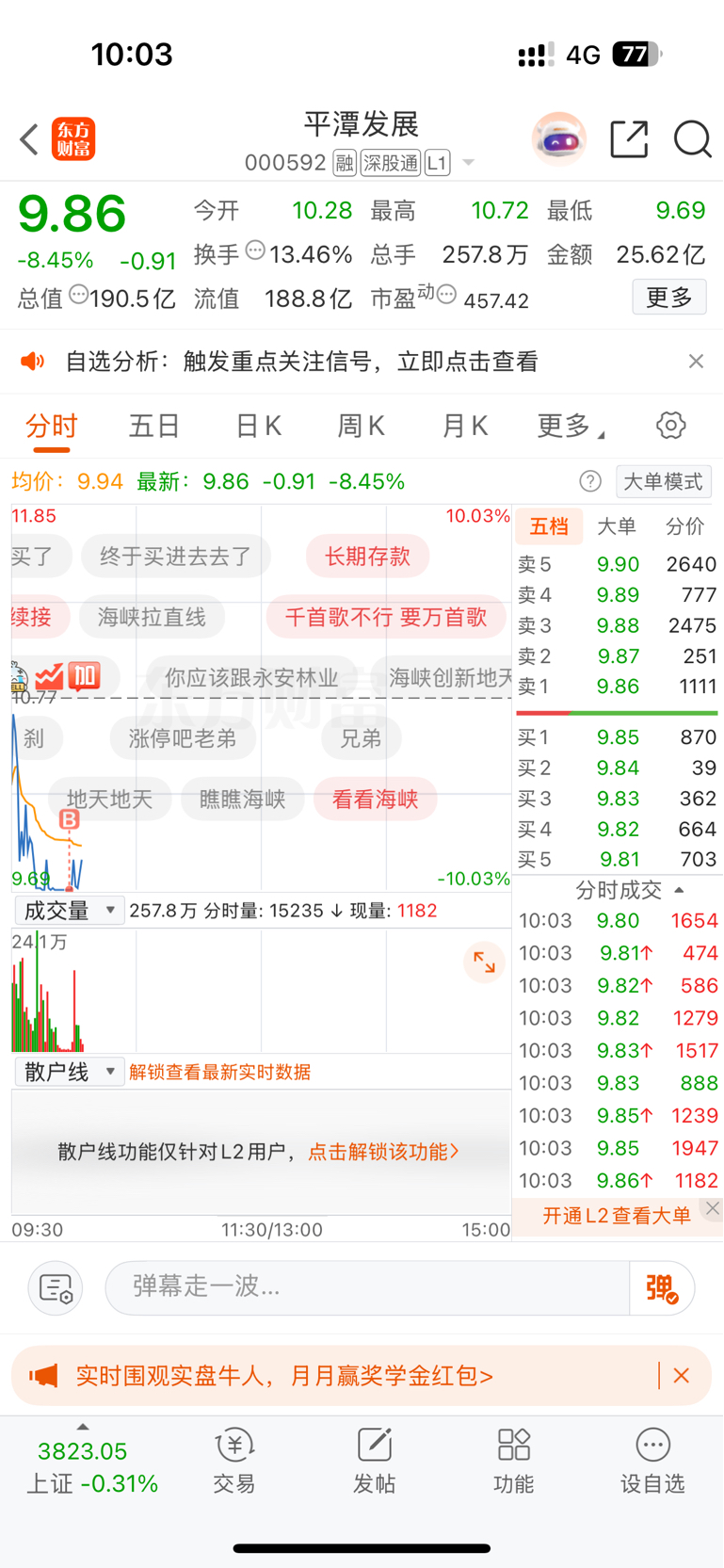Tap the 加 chart-add icon
724x1568 pixels.
coord(85,675)
